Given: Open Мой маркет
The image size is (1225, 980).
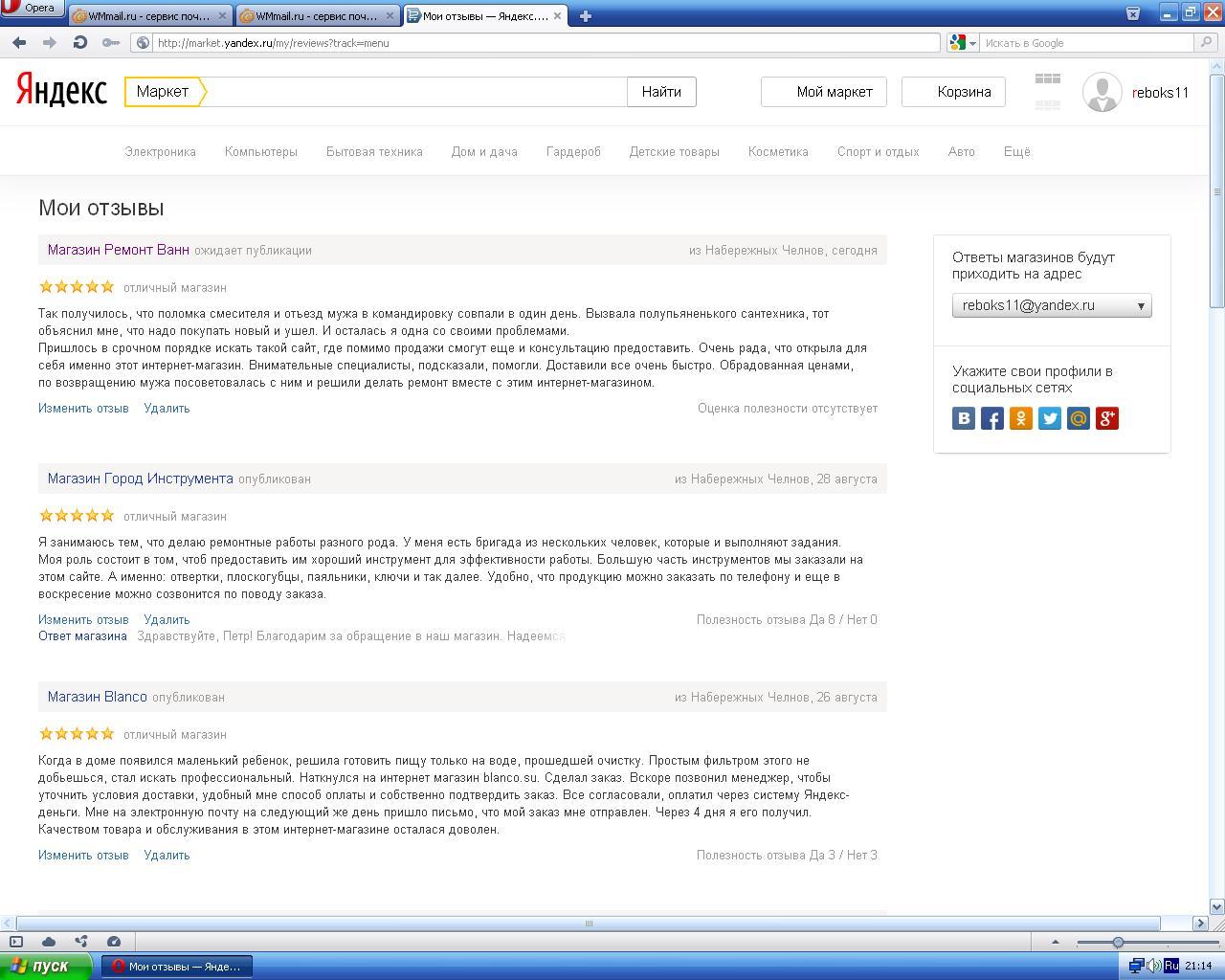Looking at the screenshot, I should [824, 92].
